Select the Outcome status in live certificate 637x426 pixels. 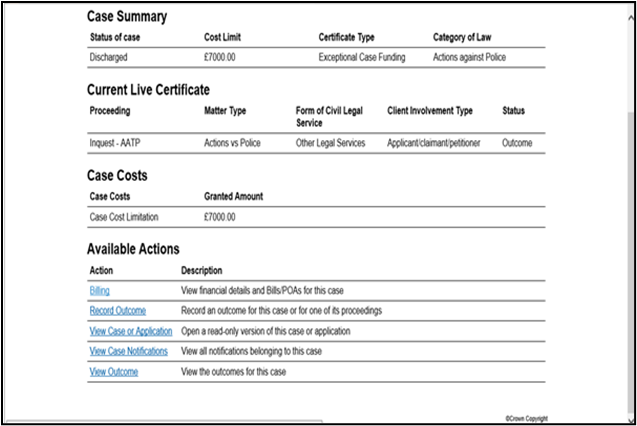click(x=517, y=143)
